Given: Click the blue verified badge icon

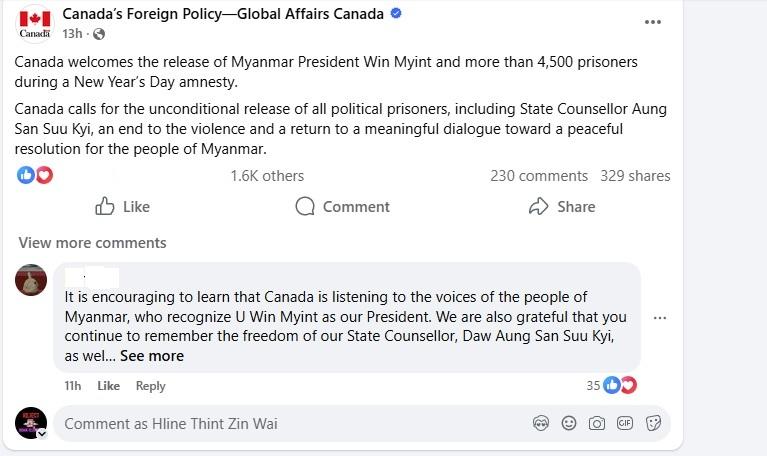Looking at the screenshot, I should tap(395, 14).
